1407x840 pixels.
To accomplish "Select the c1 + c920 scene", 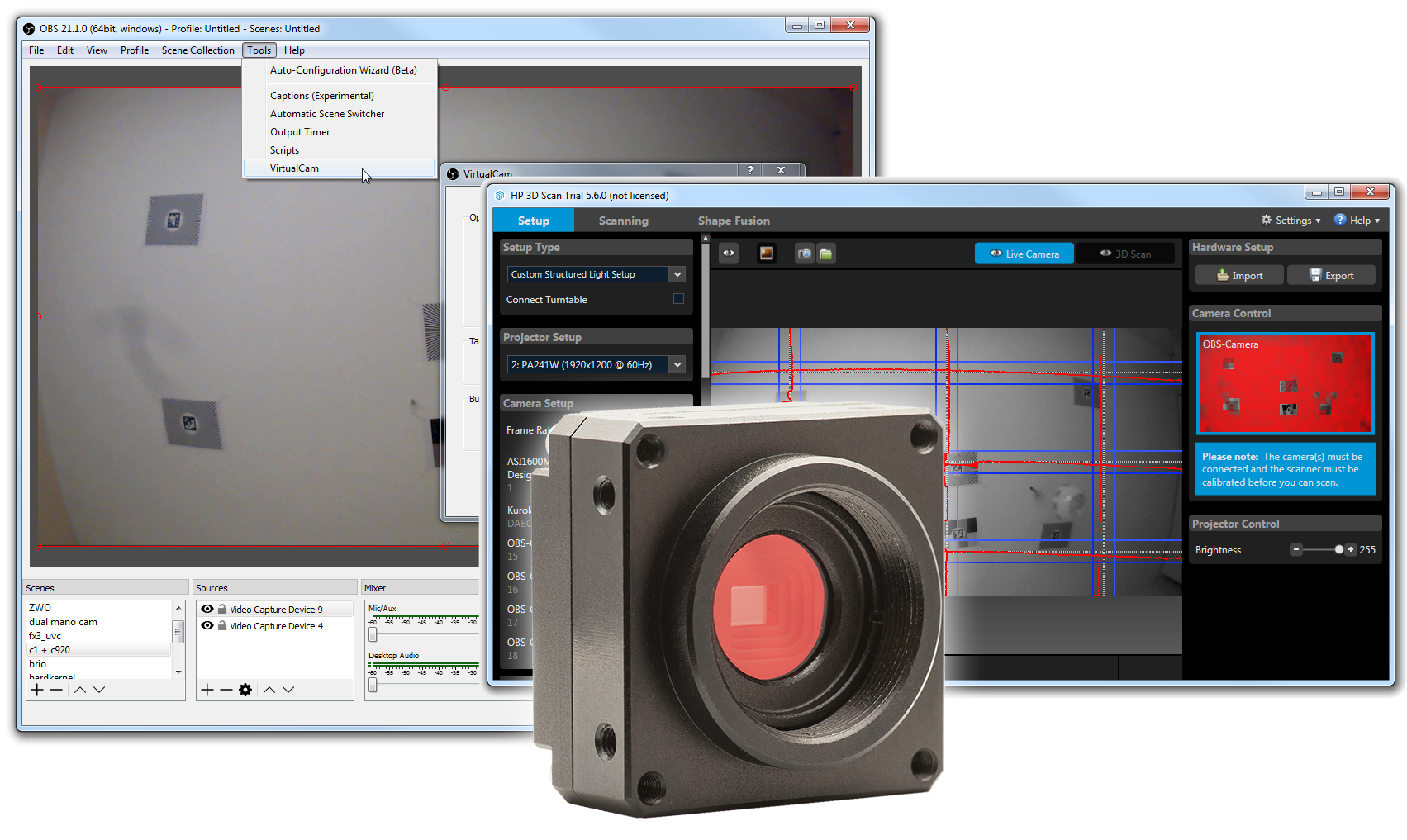I will (99, 650).
